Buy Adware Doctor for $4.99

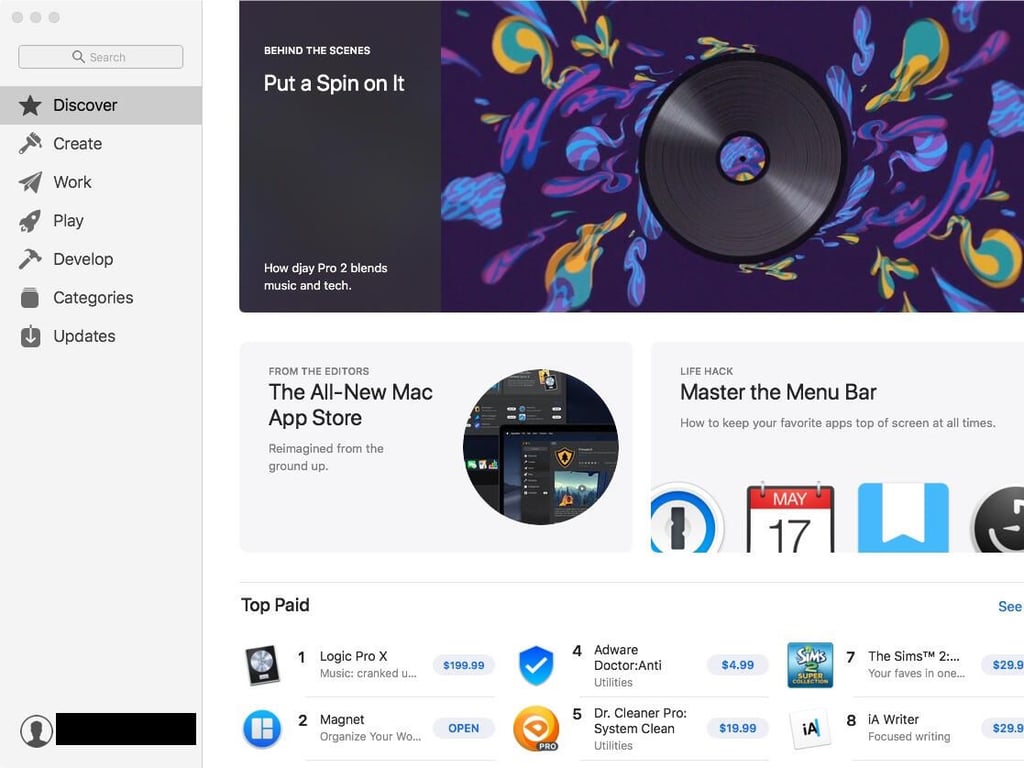(x=737, y=665)
